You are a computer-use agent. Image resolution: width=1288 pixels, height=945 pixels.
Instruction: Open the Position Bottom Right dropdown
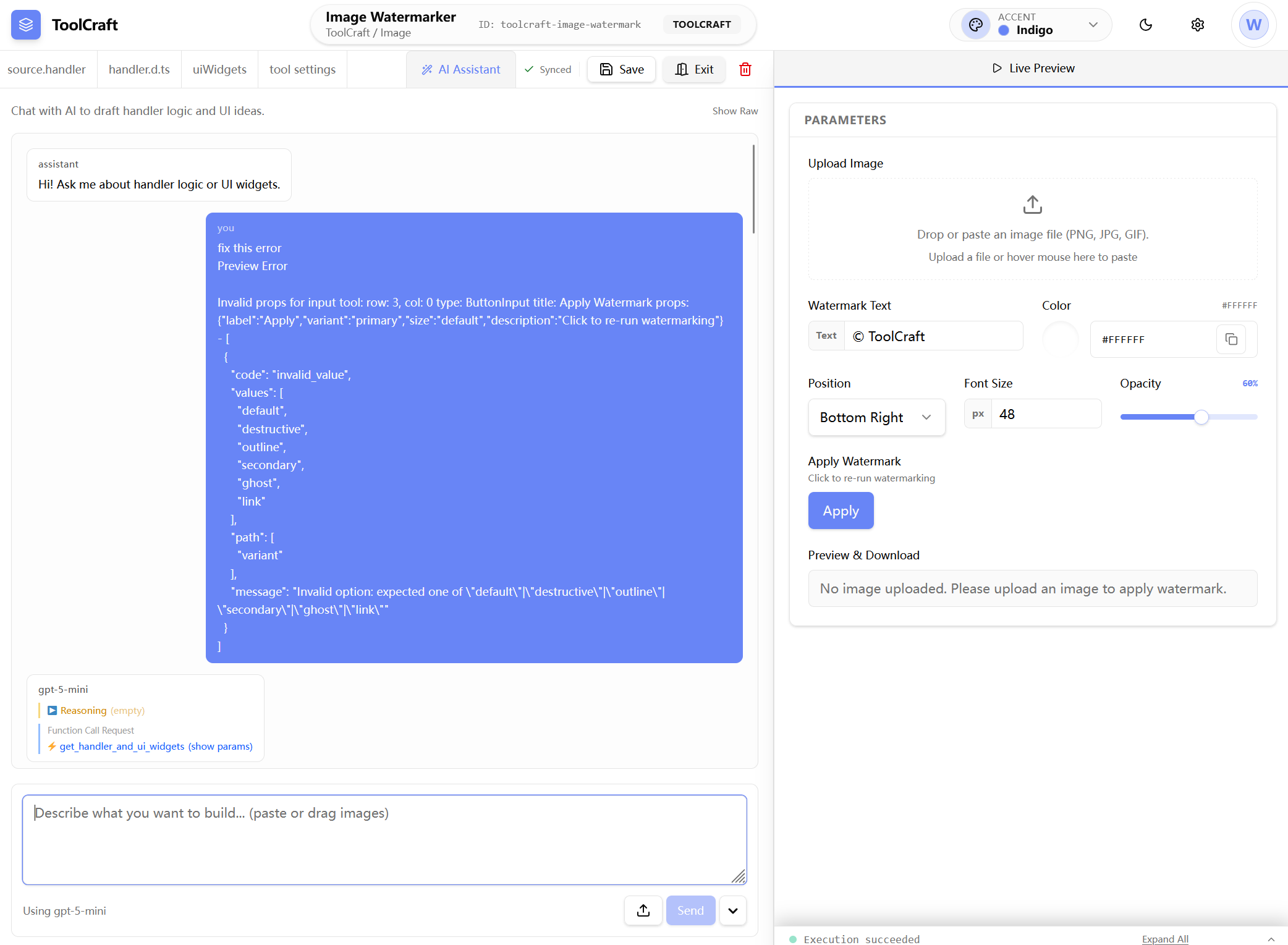[x=876, y=417]
